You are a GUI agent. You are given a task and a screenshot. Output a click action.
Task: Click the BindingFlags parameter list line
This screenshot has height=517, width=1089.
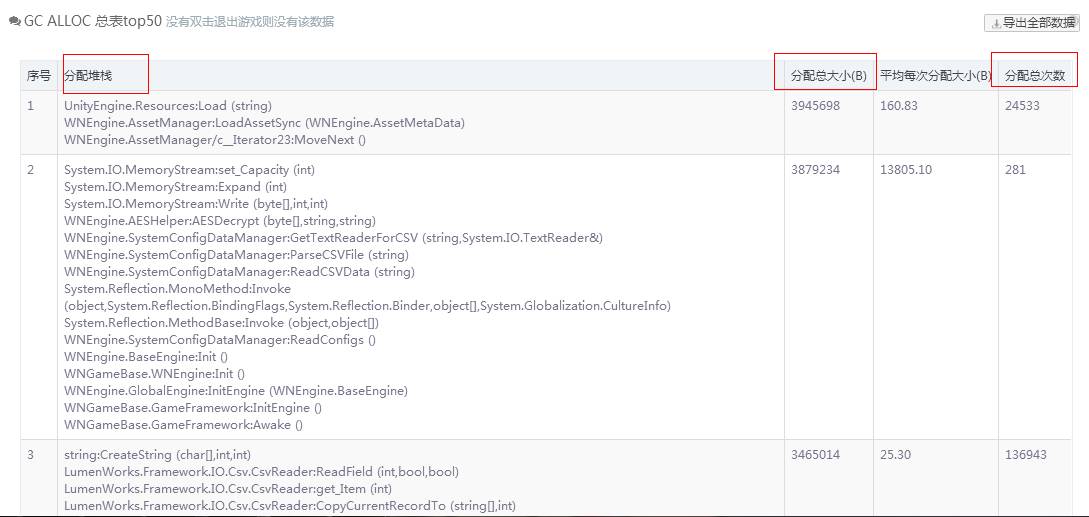[367, 306]
